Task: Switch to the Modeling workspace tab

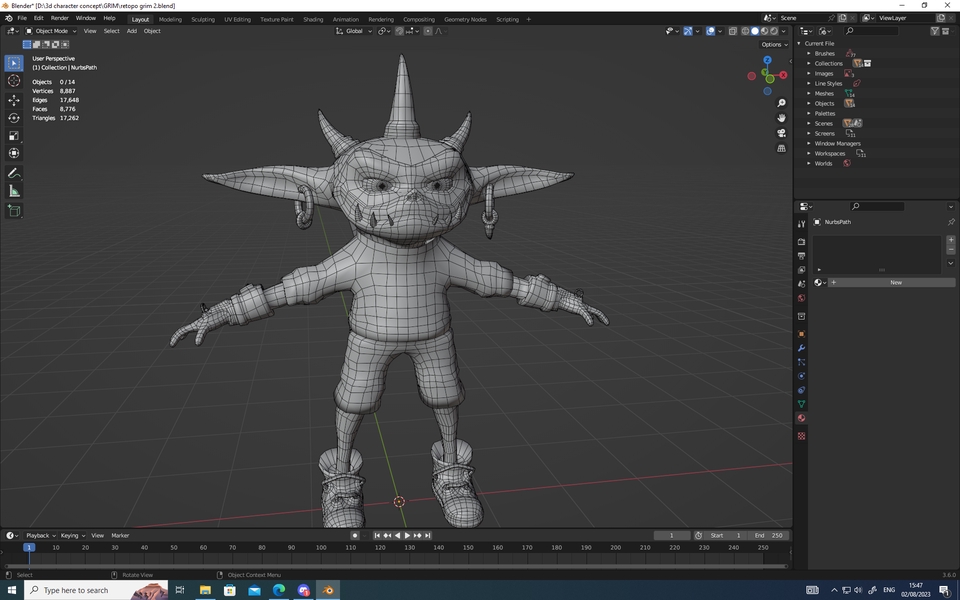Action: click(170, 20)
